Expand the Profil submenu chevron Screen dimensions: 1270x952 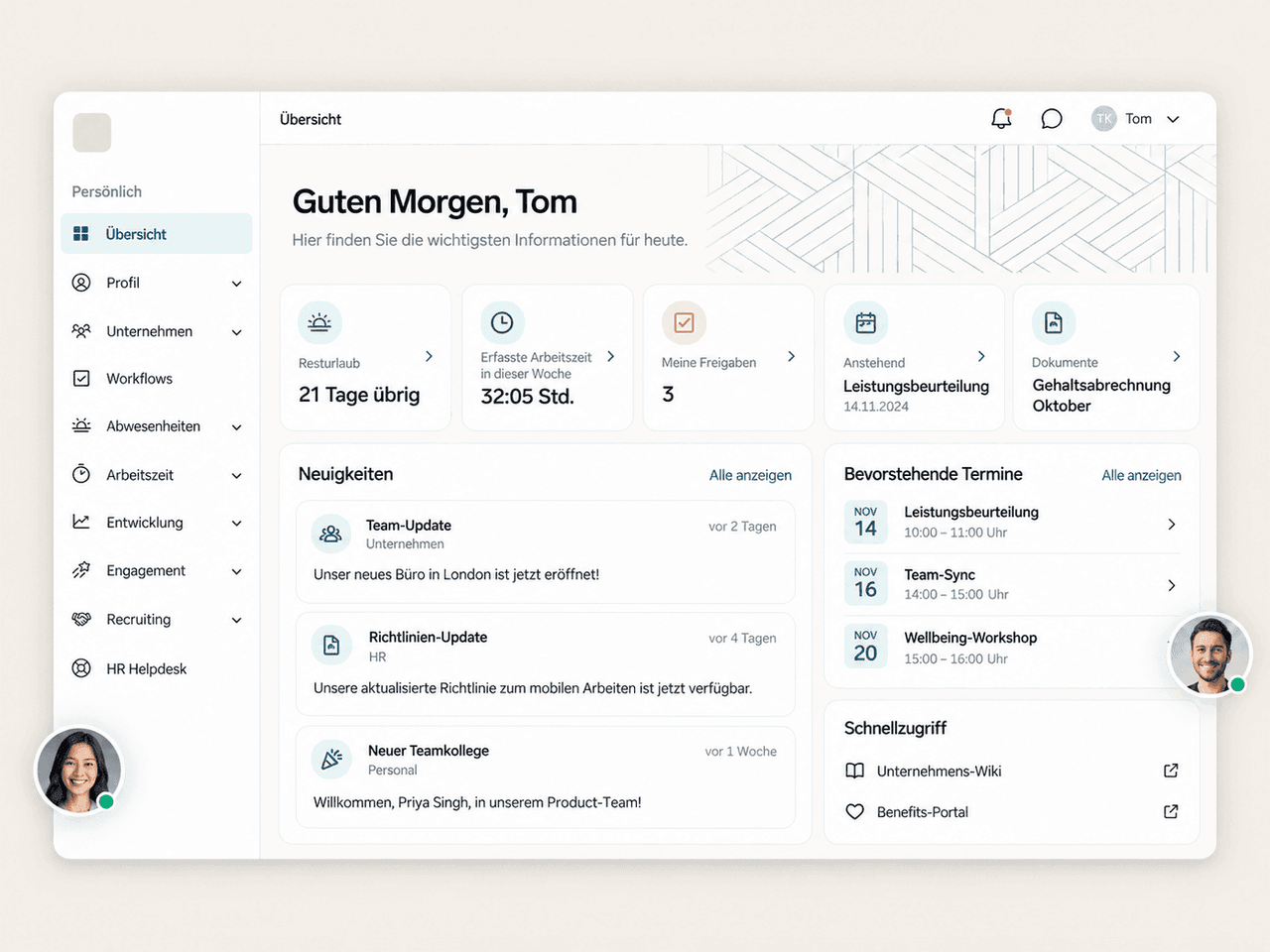(x=236, y=284)
